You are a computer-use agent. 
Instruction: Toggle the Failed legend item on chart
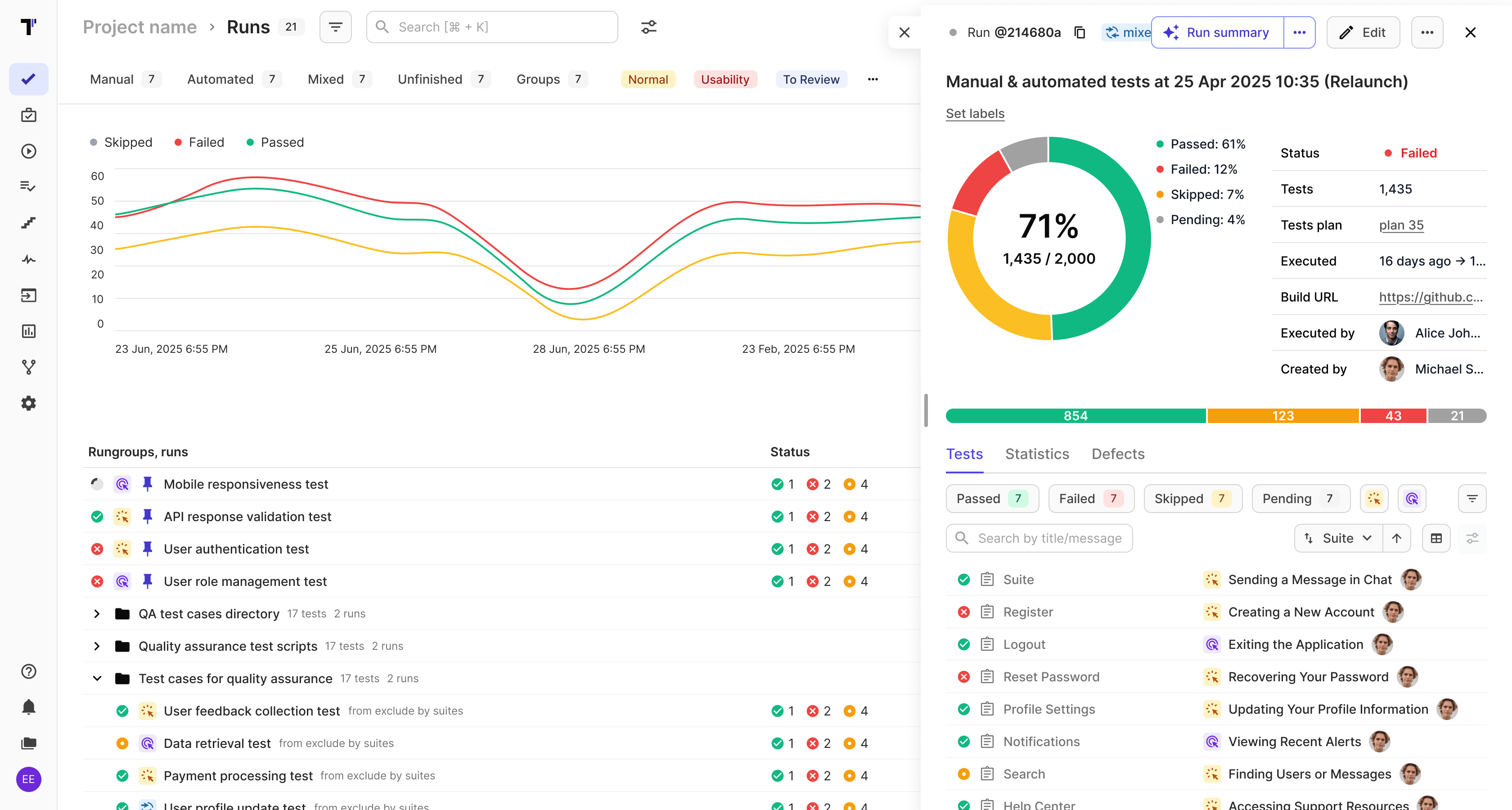click(199, 143)
